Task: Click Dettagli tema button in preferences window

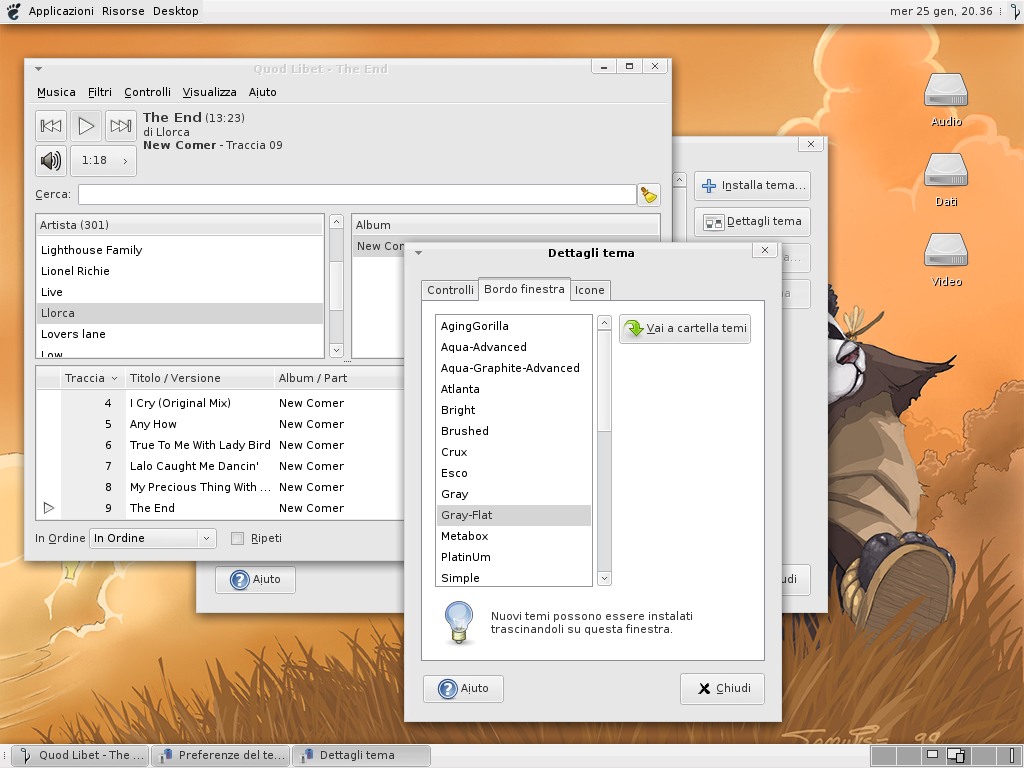Action: [752, 221]
